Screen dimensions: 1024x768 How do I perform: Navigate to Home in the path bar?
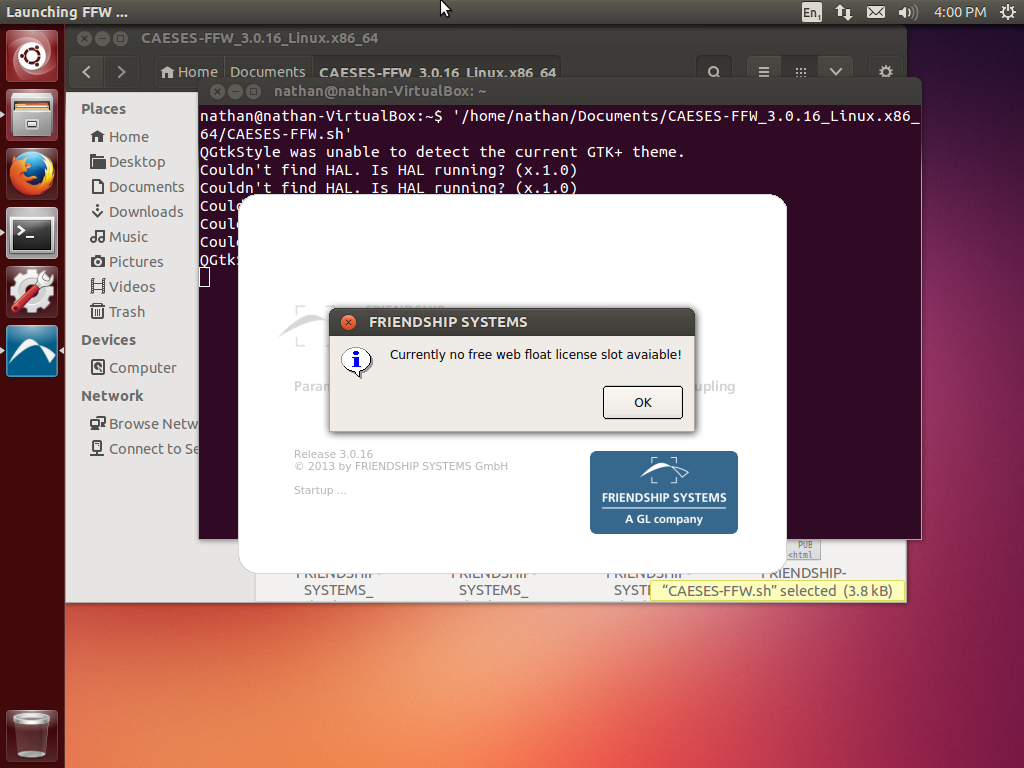(x=189, y=72)
